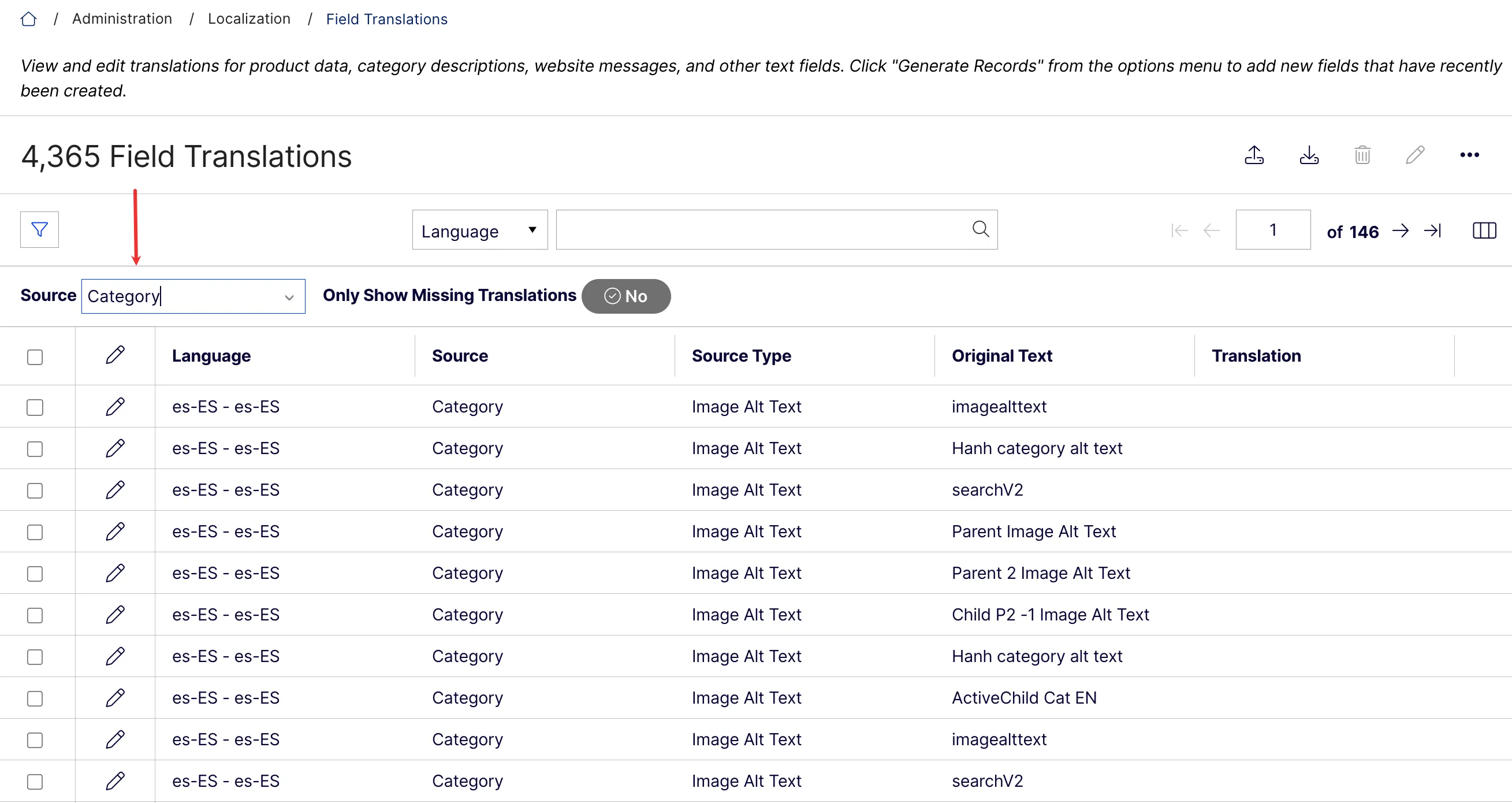Screen dimensions: 1512x803
Task: Click the export (upload) icon
Action: 1254,155
